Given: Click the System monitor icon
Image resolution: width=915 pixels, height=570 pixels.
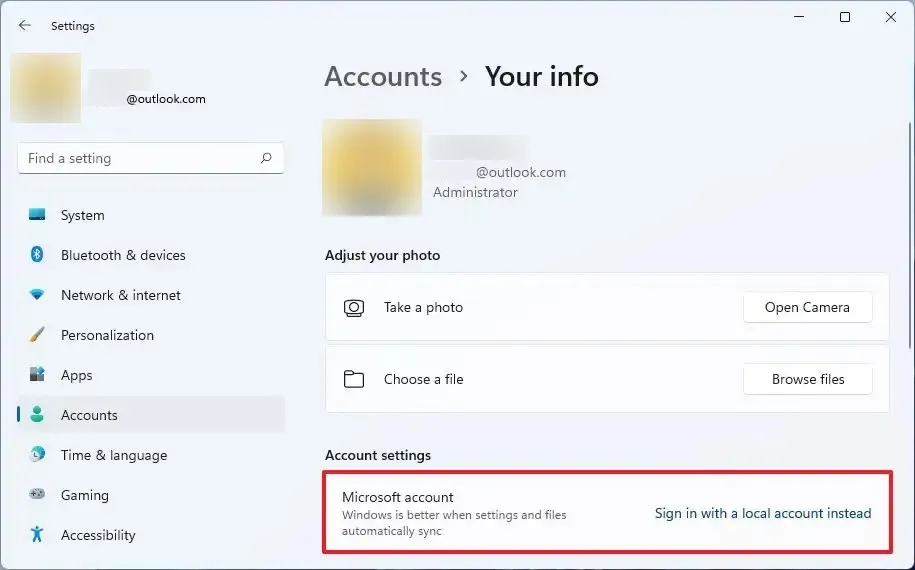Looking at the screenshot, I should (x=37, y=215).
